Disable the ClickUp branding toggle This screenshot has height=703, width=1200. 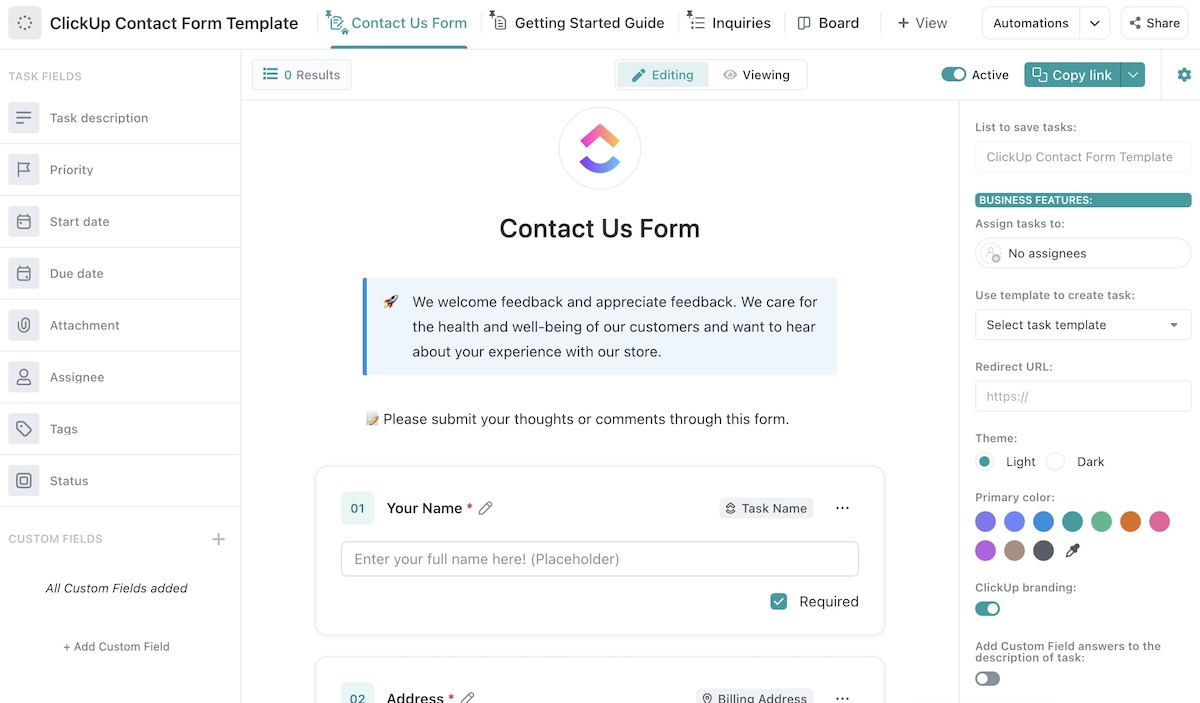pyautogui.click(x=987, y=608)
